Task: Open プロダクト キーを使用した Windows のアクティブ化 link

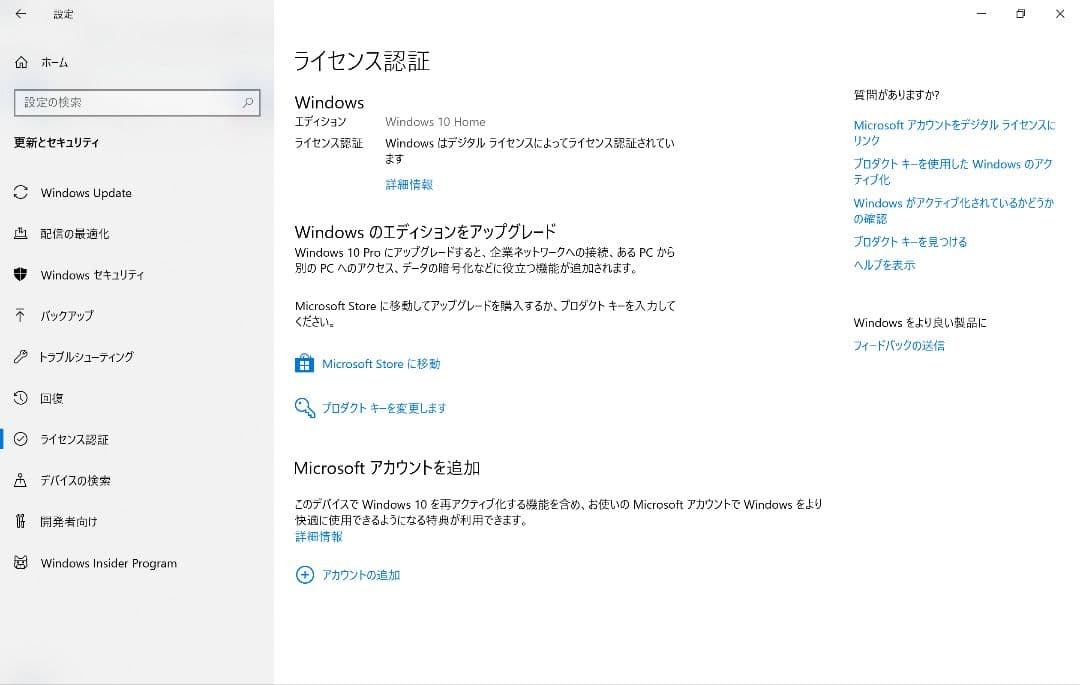Action: point(953,171)
